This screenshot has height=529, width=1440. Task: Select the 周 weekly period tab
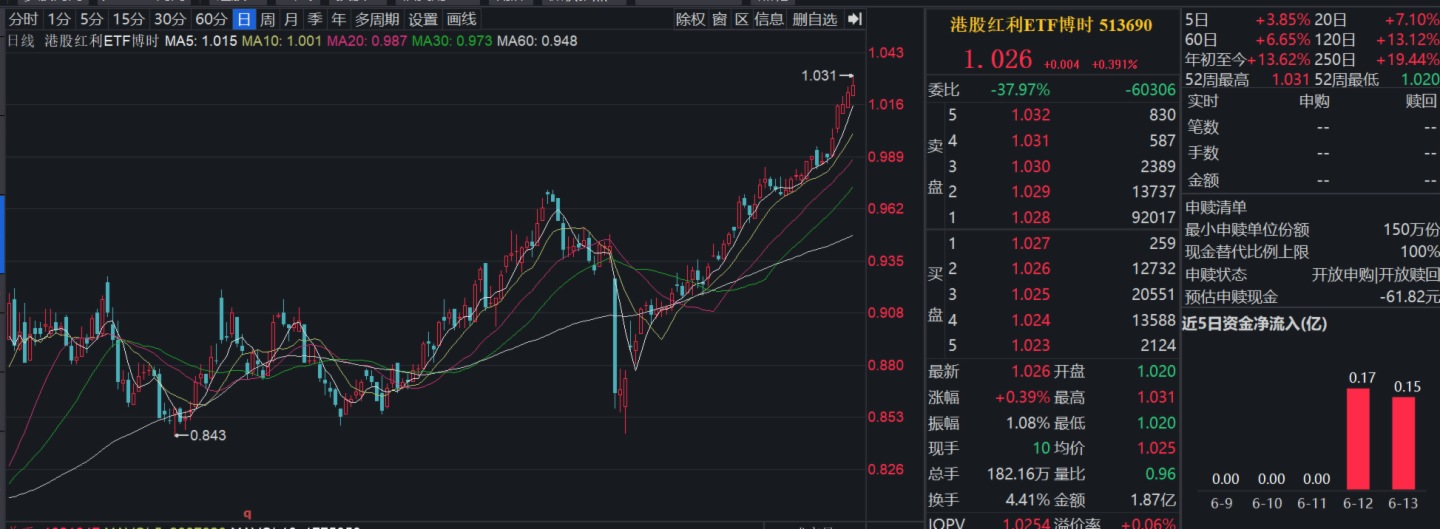pos(267,19)
